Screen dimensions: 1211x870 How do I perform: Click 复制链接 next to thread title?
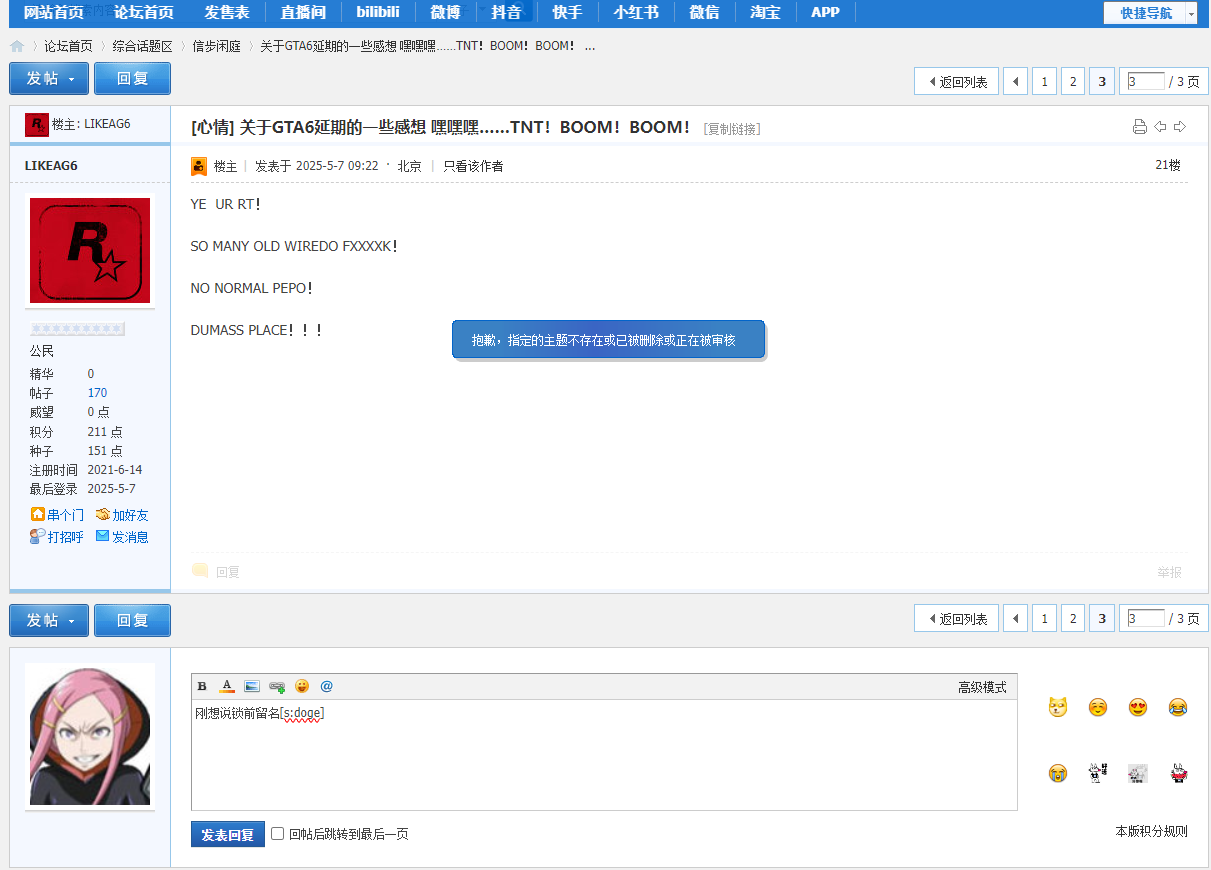731,129
